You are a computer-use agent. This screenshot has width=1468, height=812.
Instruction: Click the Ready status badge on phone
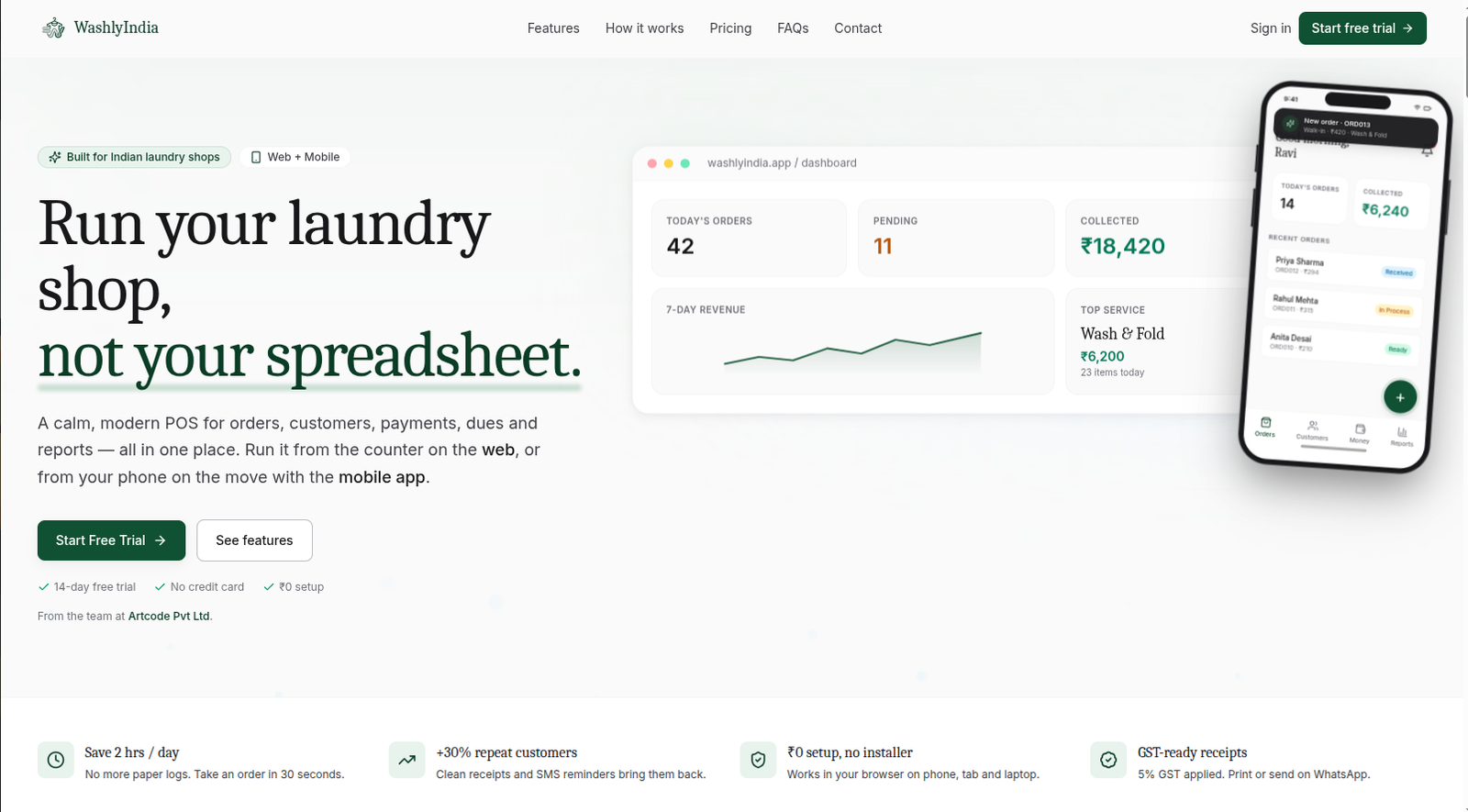[x=1397, y=350]
